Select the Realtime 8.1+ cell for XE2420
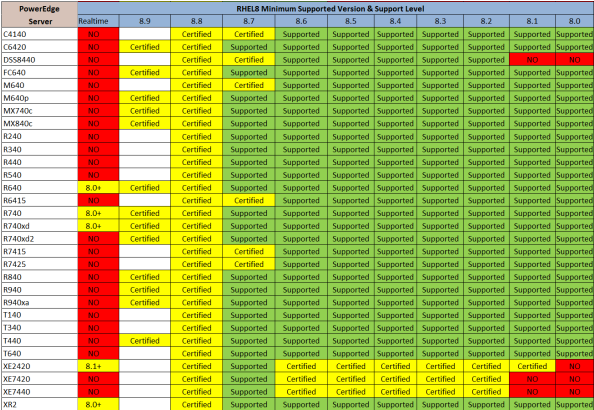 click(x=98, y=366)
